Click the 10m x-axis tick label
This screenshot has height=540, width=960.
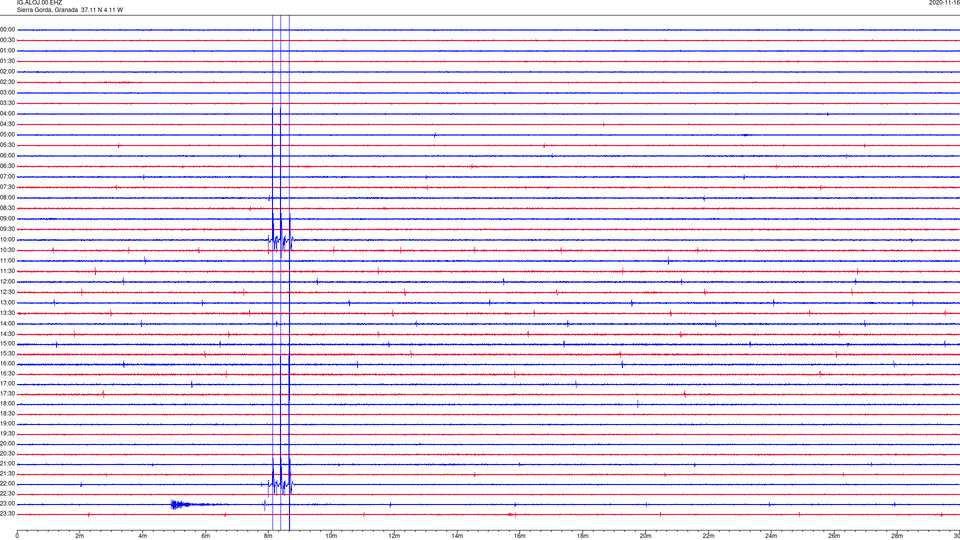pos(331,536)
